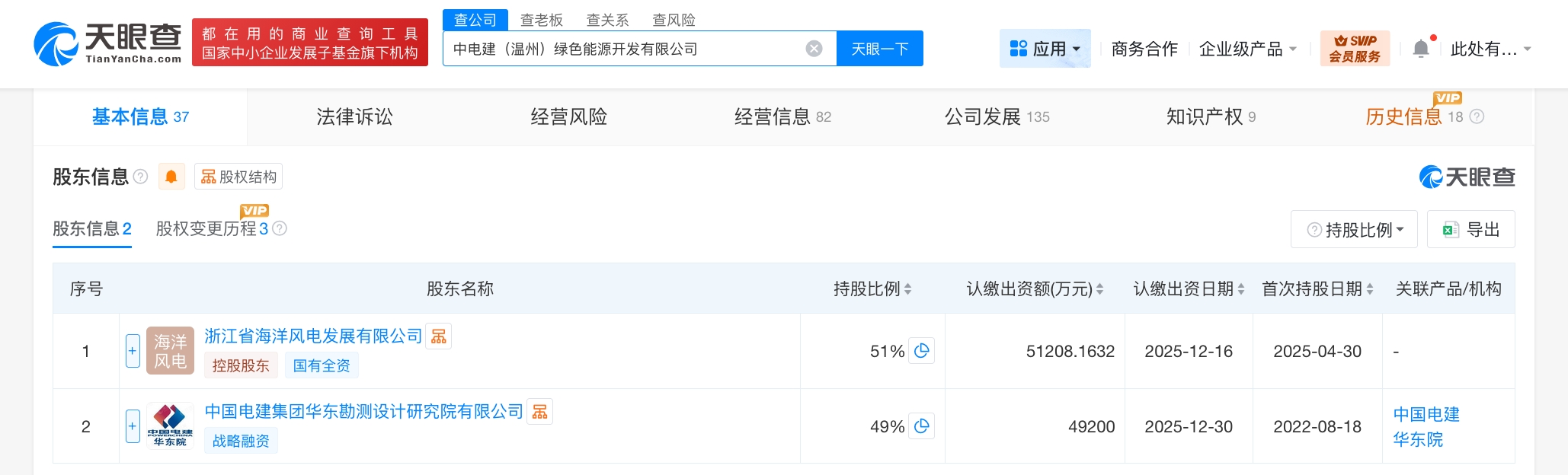Click the 导出 export button
The image size is (1568, 475).
point(1471,229)
